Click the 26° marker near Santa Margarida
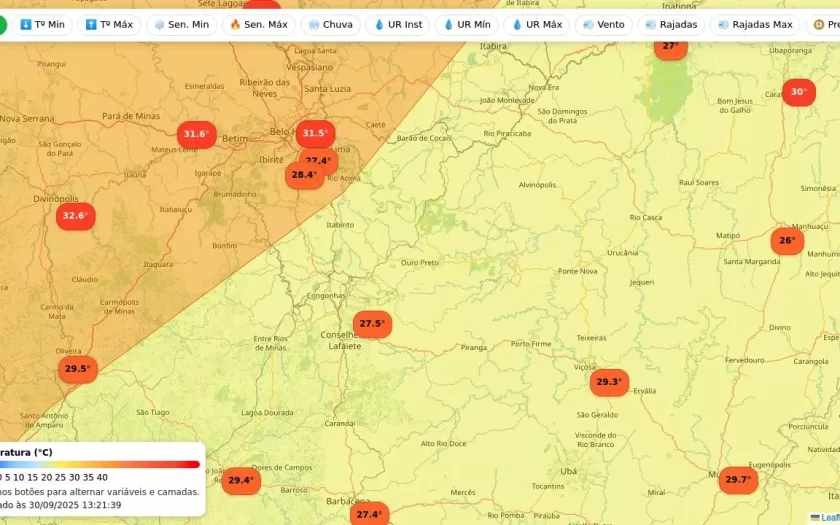Image resolution: width=840 pixels, height=525 pixels. (x=787, y=241)
